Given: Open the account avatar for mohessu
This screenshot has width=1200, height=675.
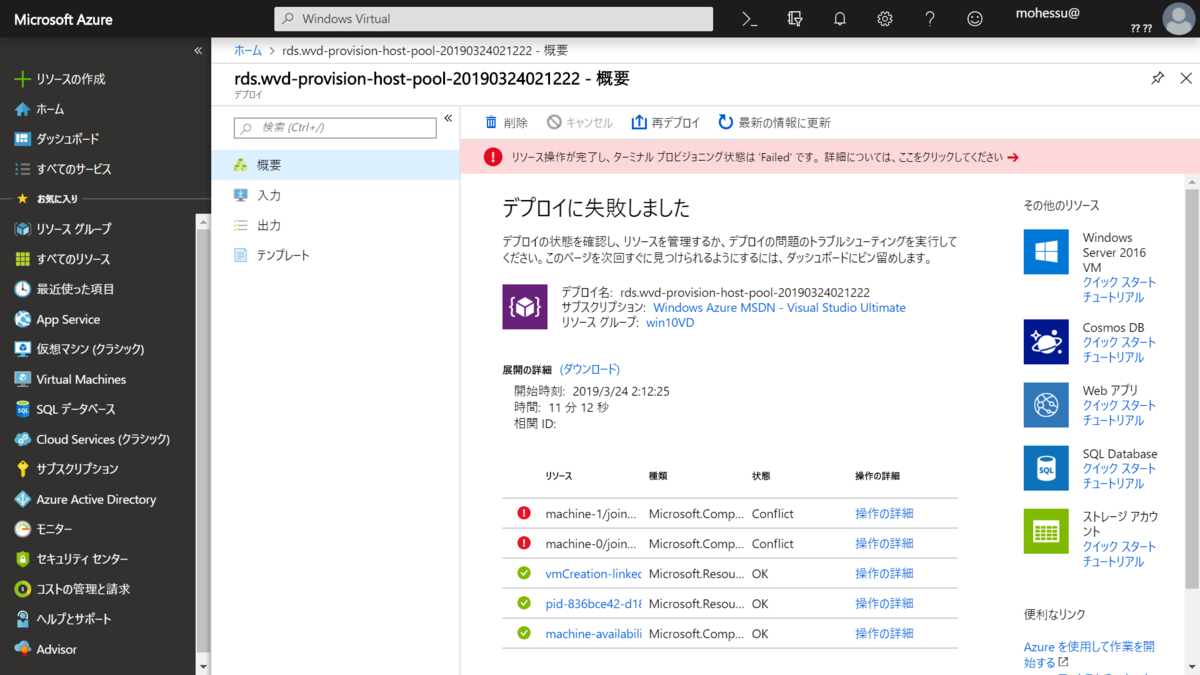Looking at the screenshot, I should click(1179, 19).
